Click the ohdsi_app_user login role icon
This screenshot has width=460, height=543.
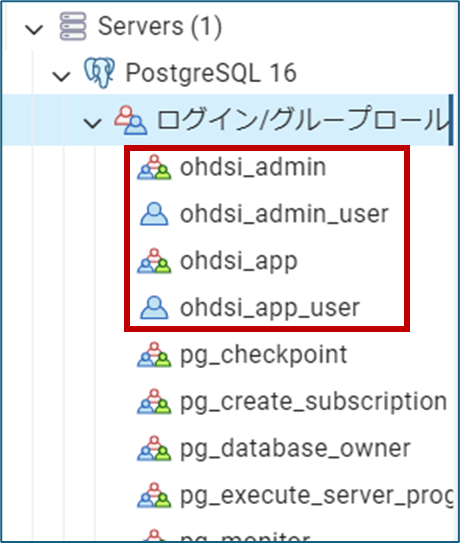tap(154, 308)
